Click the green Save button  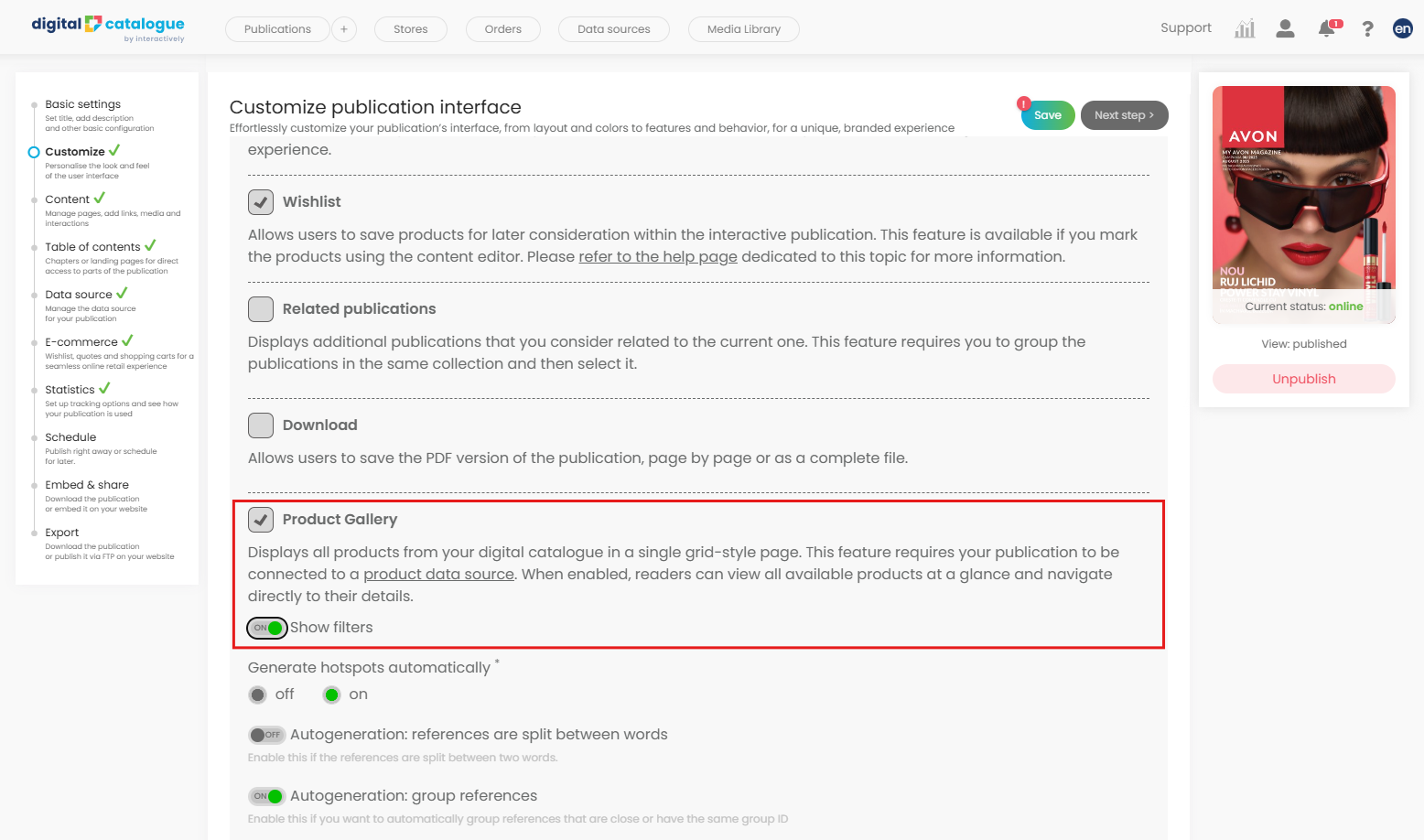click(x=1048, y=115)
